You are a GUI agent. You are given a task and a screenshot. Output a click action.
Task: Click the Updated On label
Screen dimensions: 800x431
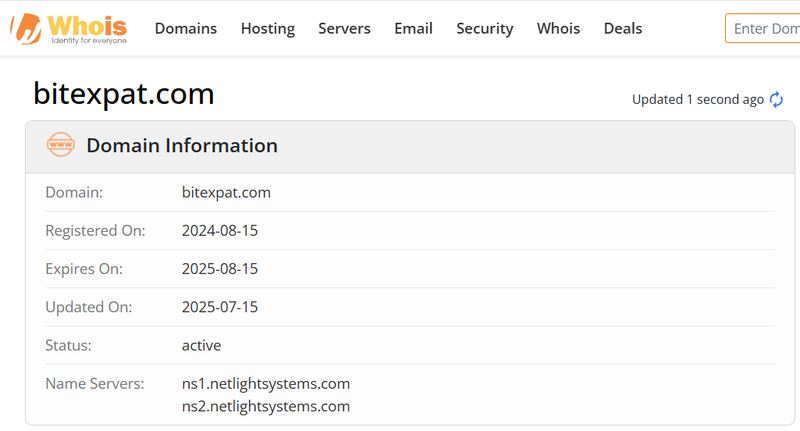click(x=89, y=307)
